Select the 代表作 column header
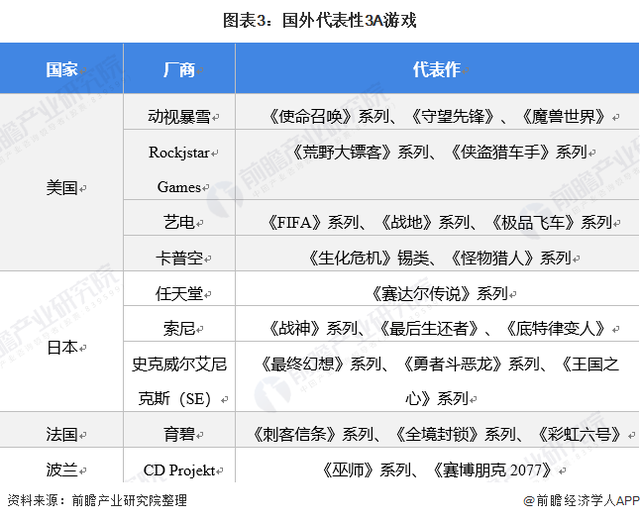The width and height of the screenshot is (640, 521). 436,69
